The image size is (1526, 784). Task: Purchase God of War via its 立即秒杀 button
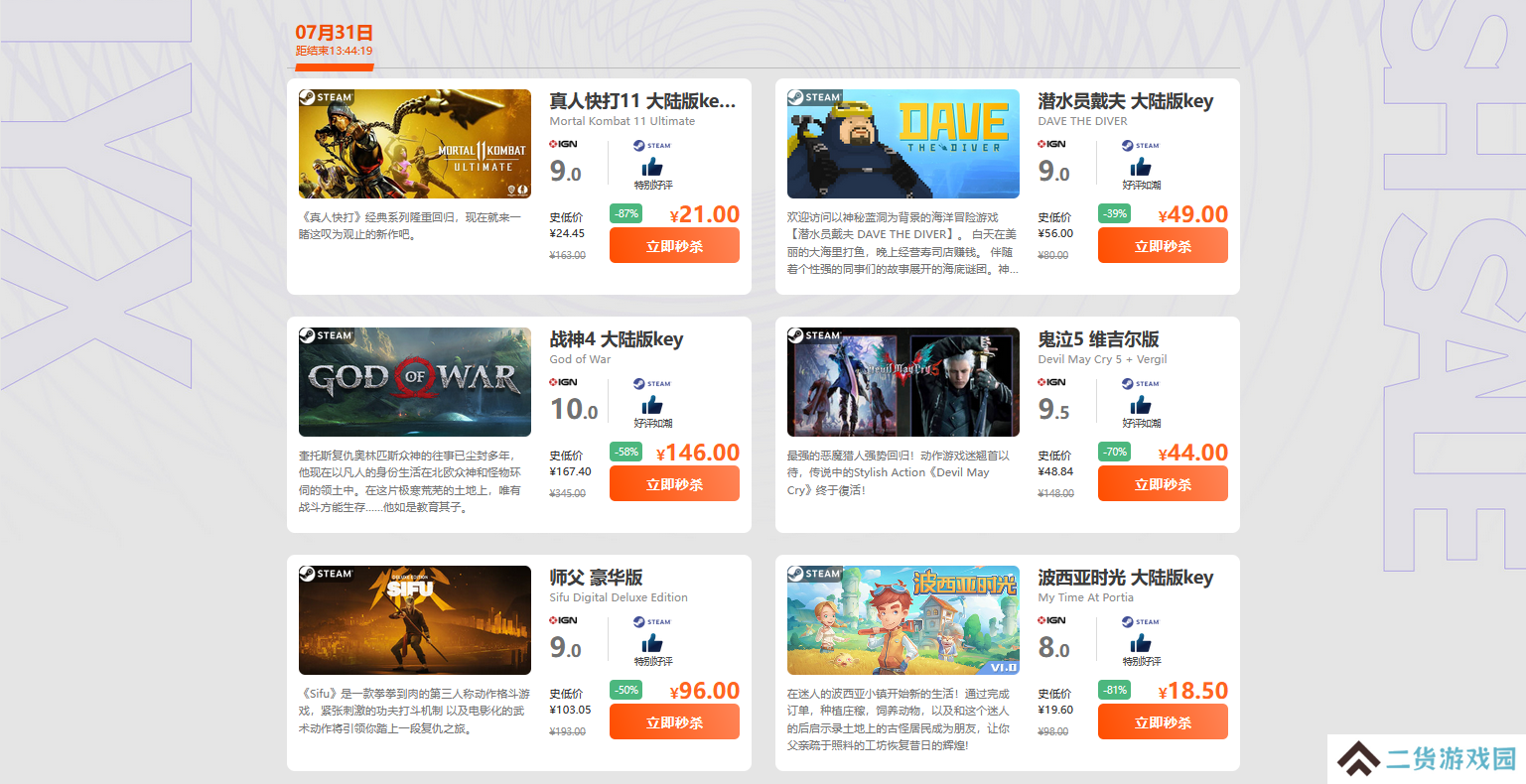pos(674,483)
